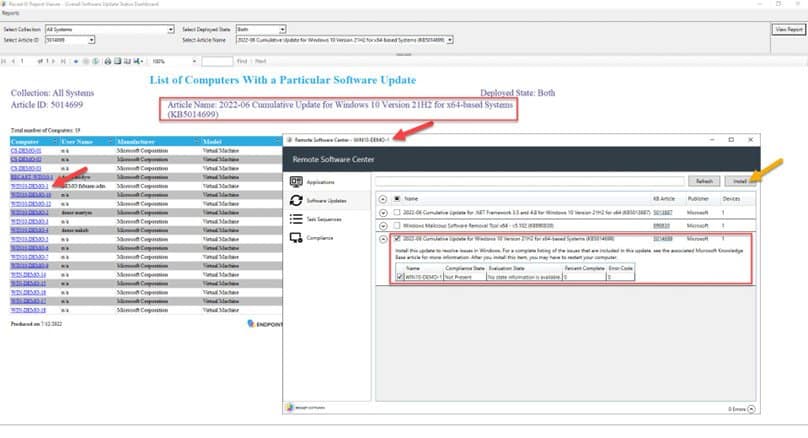Viewport: 808px width, 438px height.
Task: Click the Print Layout toolbar icon
Action: coord(117,61)
